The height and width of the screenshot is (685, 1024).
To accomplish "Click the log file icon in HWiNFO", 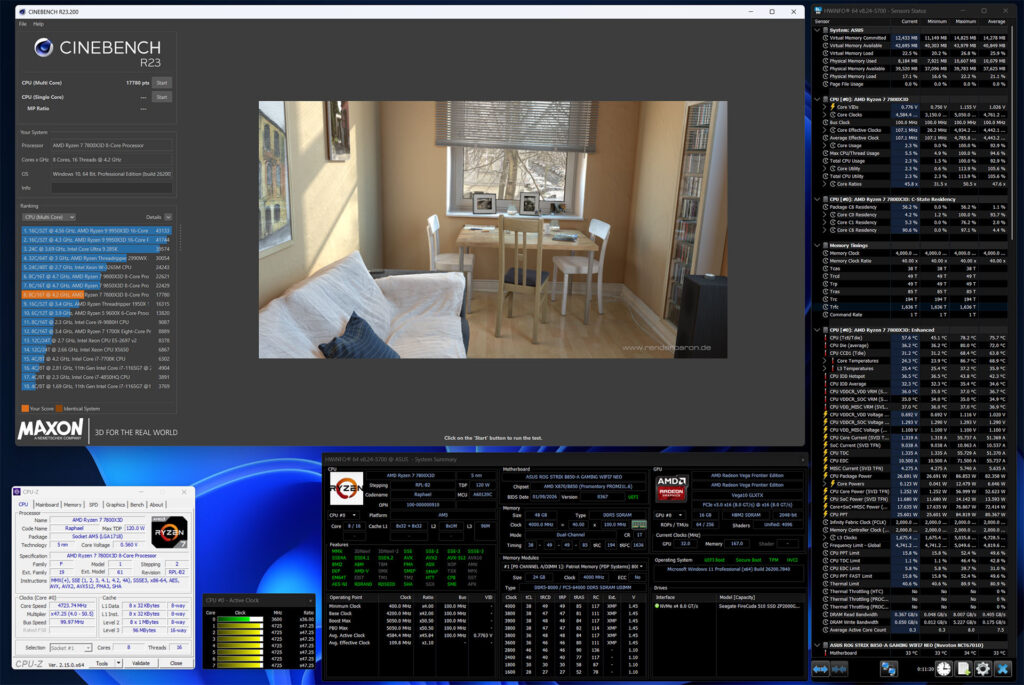I will (964, 669).
